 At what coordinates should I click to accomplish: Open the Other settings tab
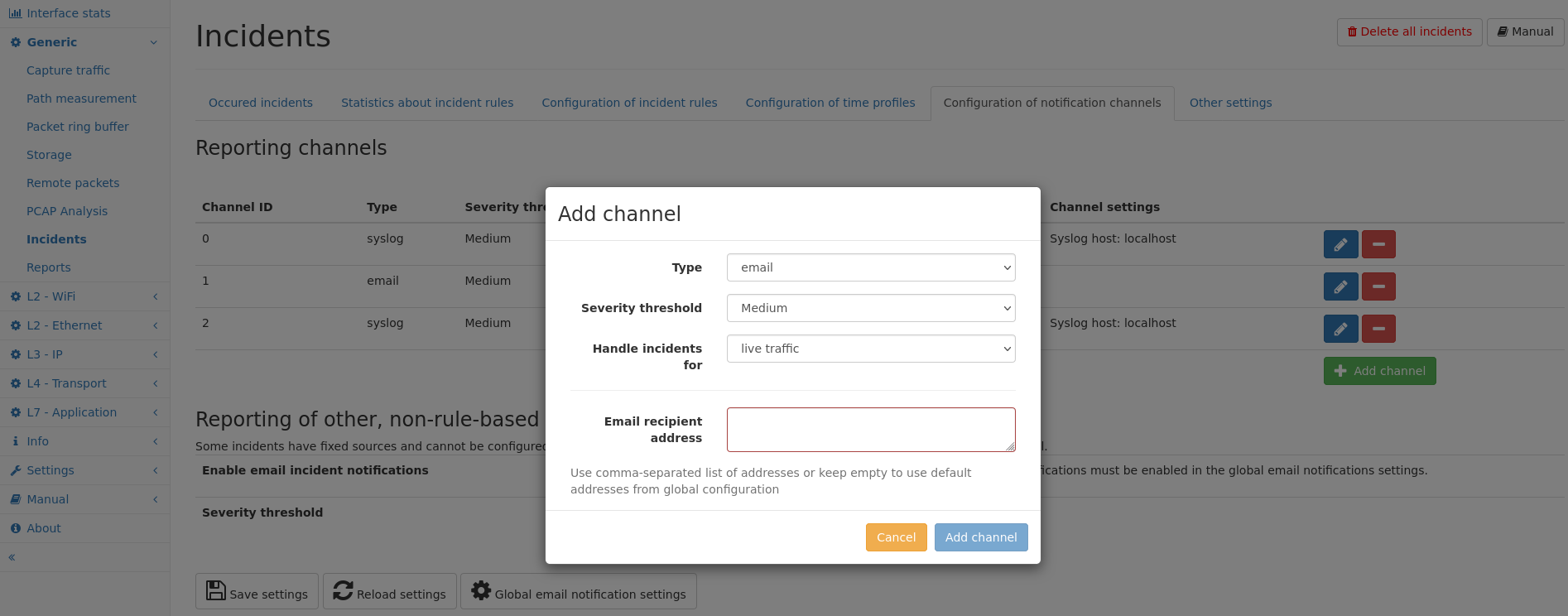(1230, 103)
